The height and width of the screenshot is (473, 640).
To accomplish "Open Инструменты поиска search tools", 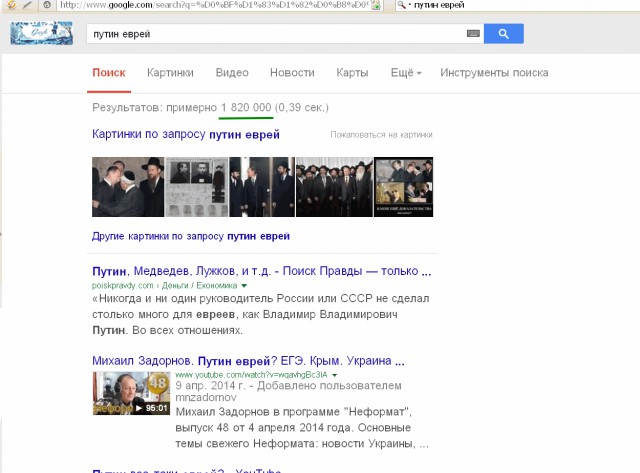I will point(494,73).
